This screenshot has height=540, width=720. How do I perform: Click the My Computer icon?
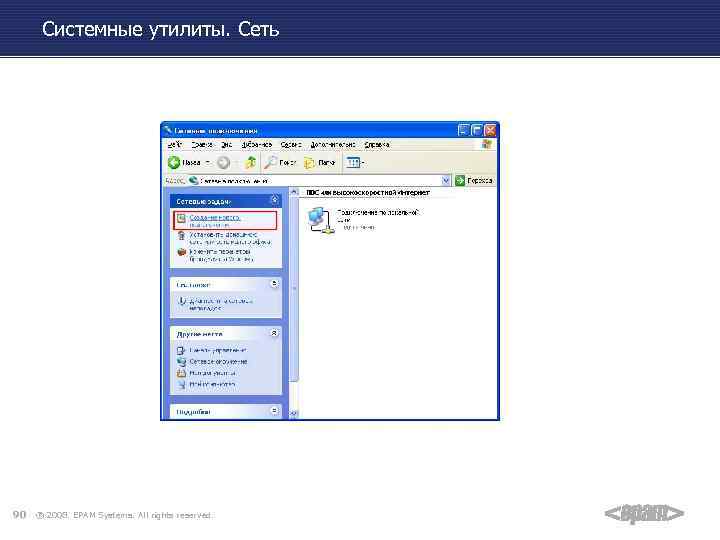[x=181, y=384]
